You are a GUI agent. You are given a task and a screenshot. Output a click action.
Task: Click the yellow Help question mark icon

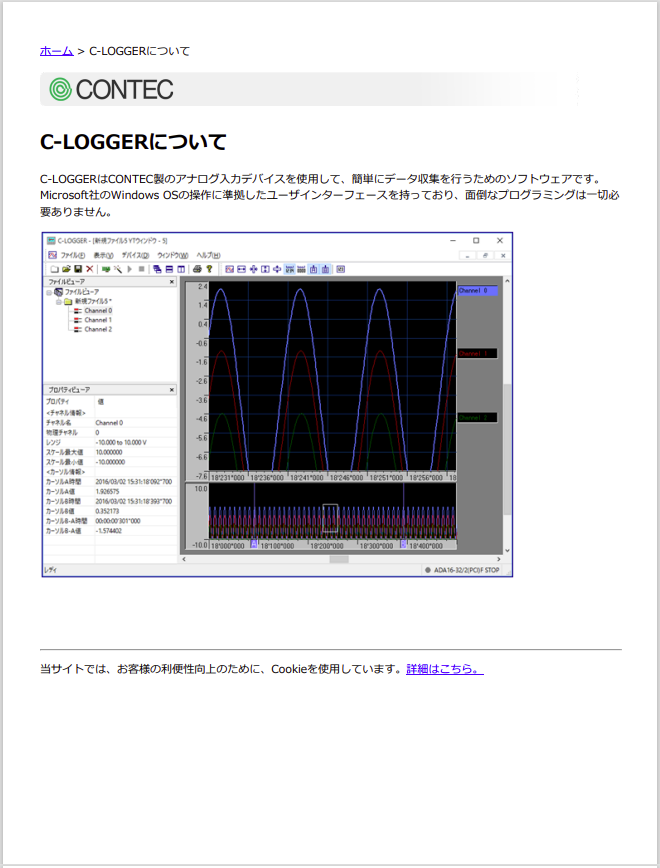(x=209, y=269)
